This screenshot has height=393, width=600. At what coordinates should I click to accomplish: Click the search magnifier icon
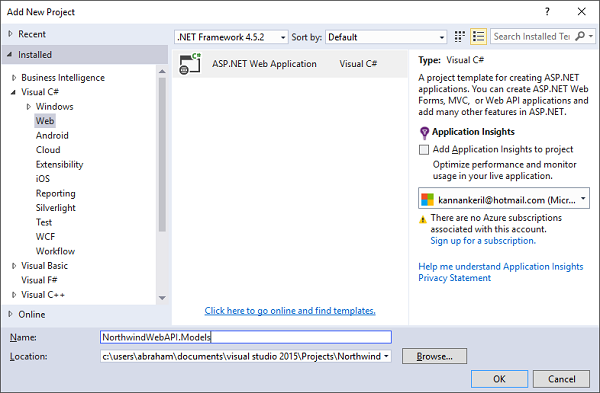(580, 36)
